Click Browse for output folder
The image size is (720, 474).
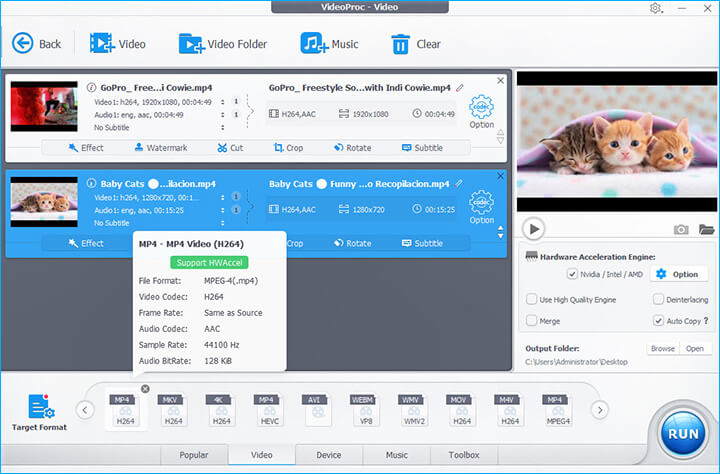coord(662,349)
